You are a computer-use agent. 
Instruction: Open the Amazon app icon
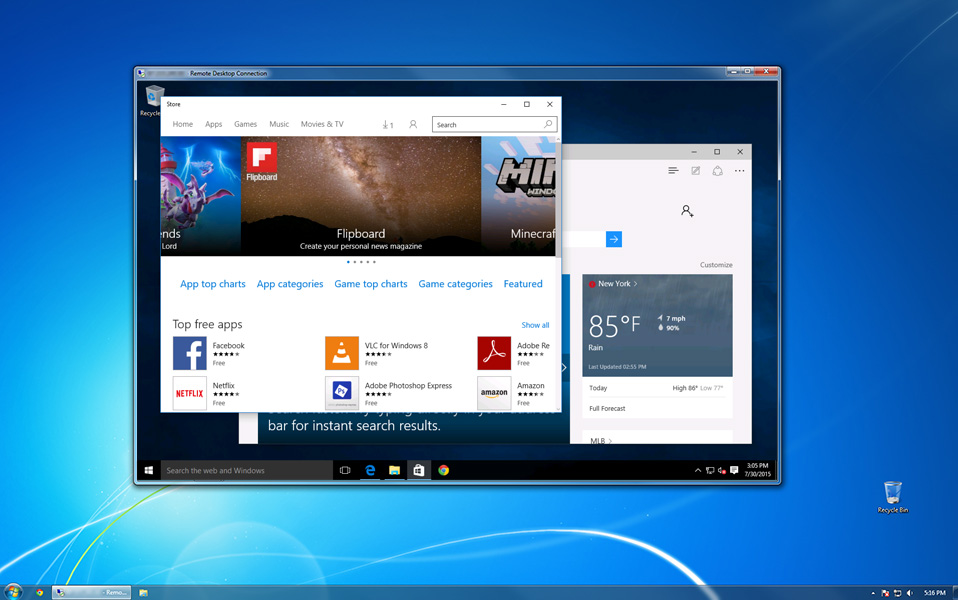click(x=494, y=393)
